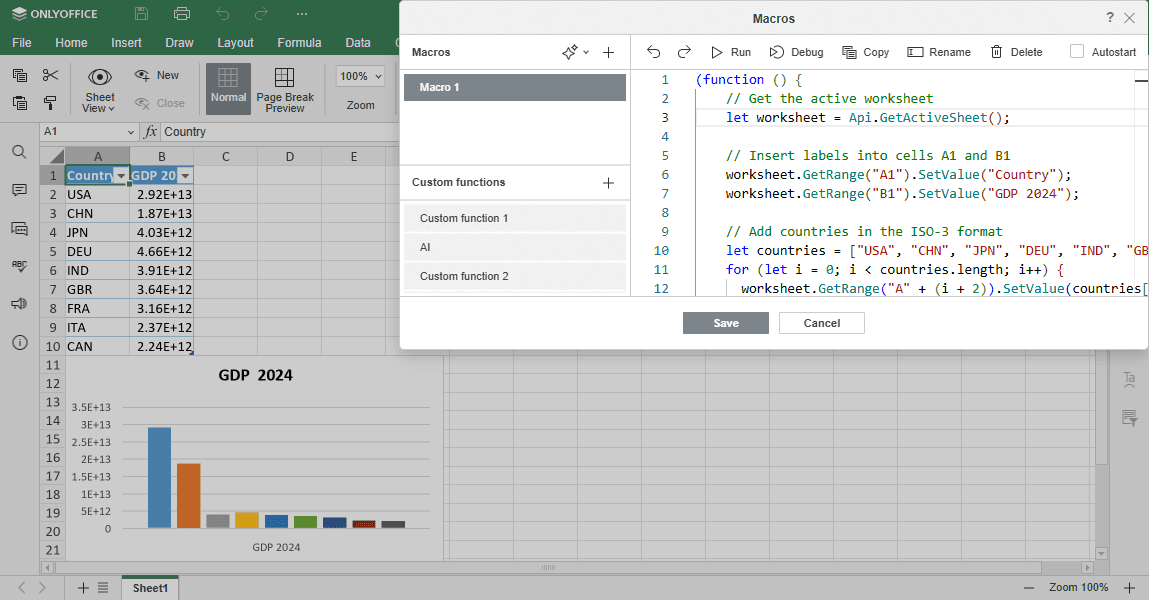This screenshot has width=1149, height=600.
Task: Click the Save icon in title bar
Action: [x=141, y=14]
